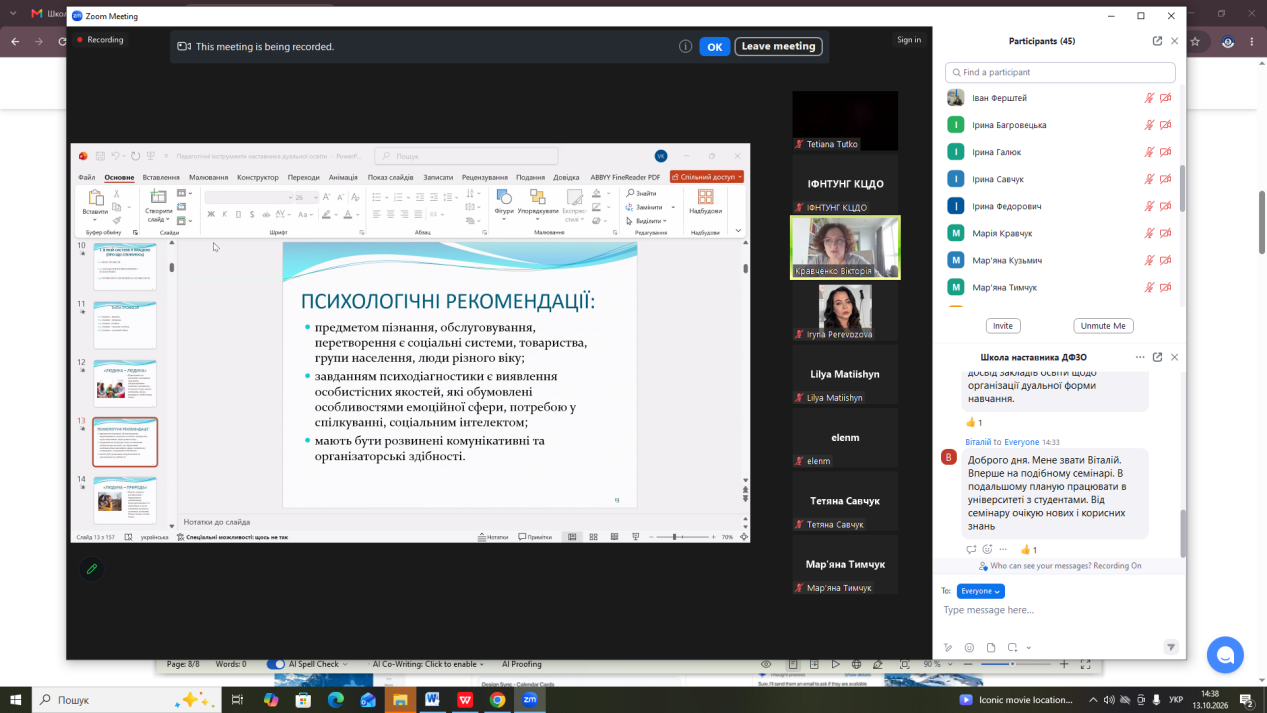Click the green annotation pencil icon
Viewport: 1267px width, 713px height.
click(92, 569)
